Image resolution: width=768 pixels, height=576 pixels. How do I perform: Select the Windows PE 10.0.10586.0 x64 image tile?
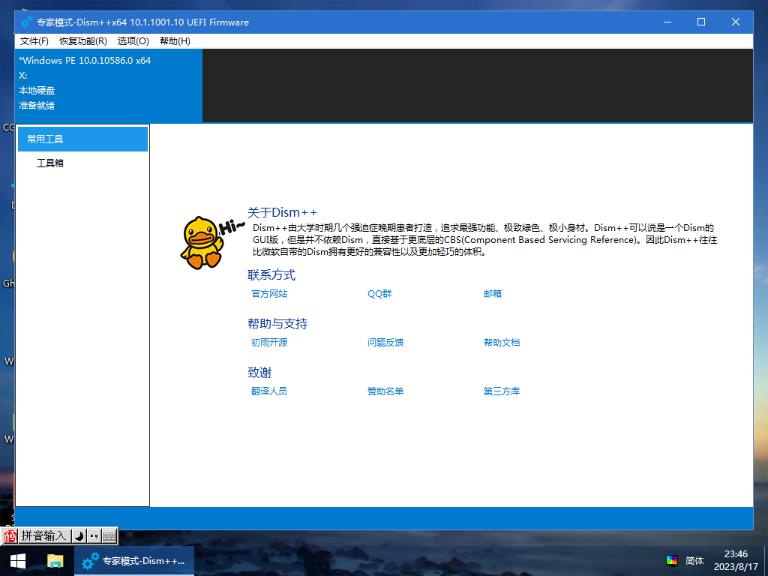108,85
